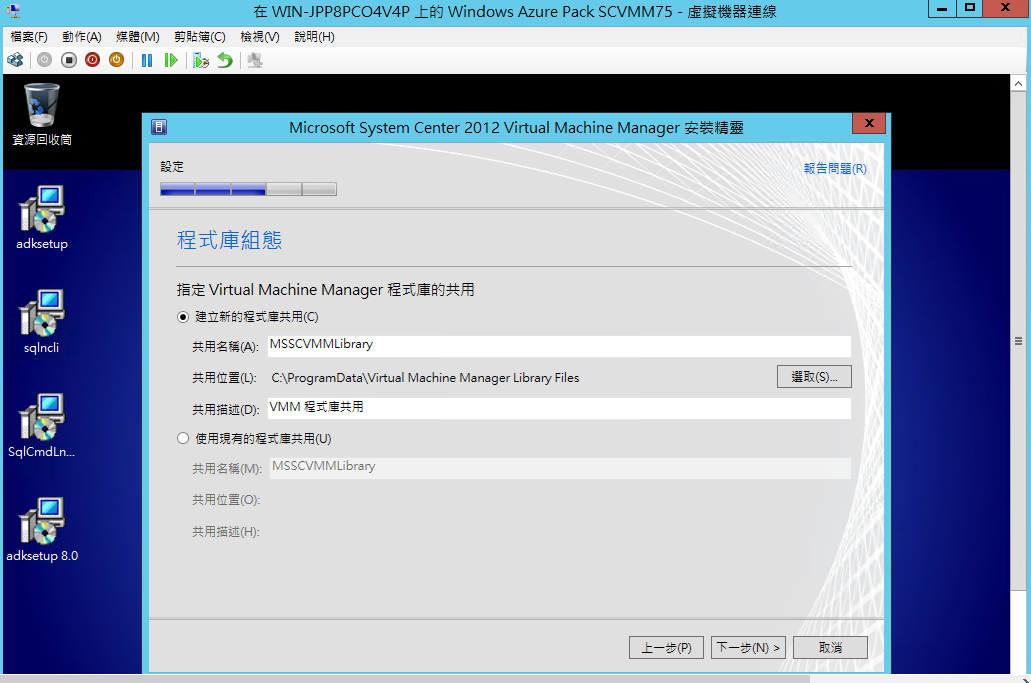
Task: Click the green Revert arrow icon
Action: (225, 60)
